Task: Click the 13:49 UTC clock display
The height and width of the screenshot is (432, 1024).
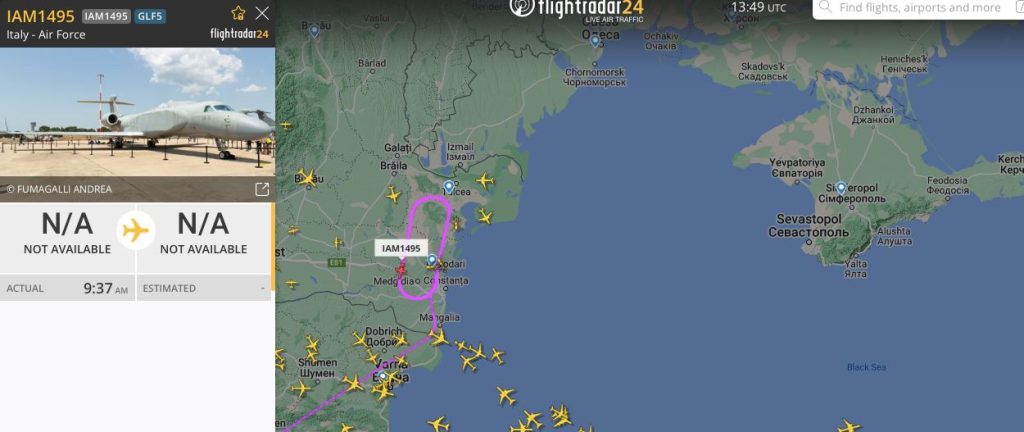Action: tap(758, 8)
